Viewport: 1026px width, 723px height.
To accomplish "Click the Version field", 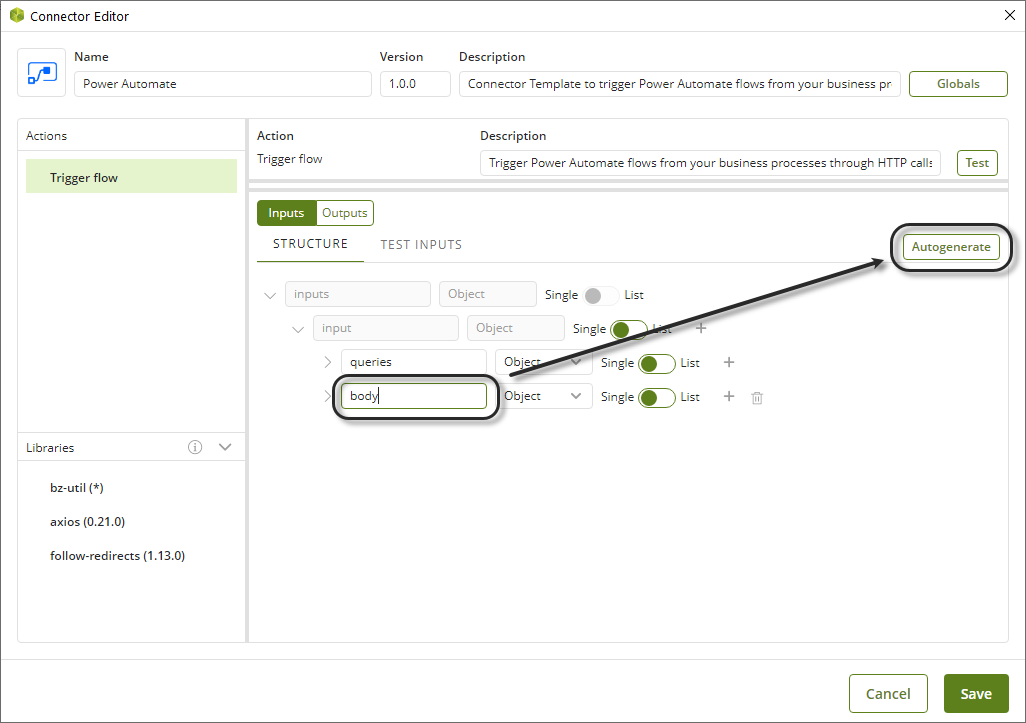I will (x=415, y=84).
